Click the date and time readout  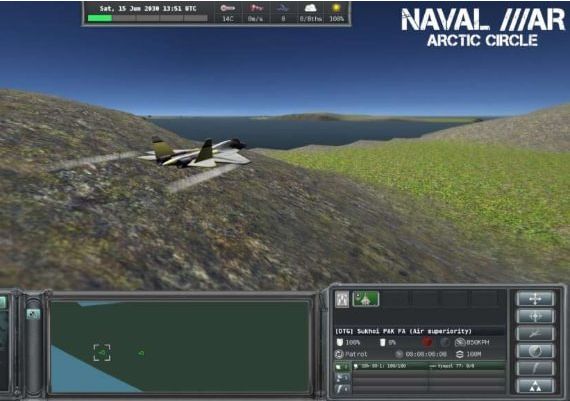(x=148, y=8)
